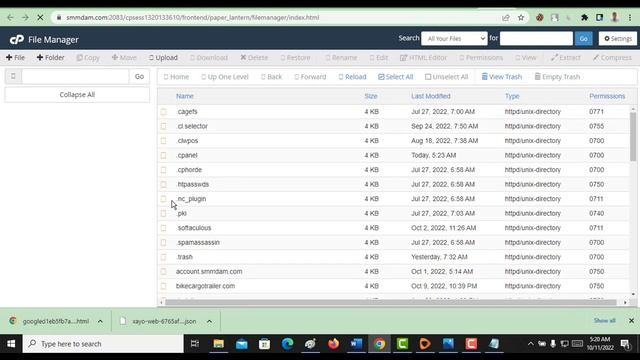This screenshot has height=360, width=640.
Task: Select the .cl.selector folder icon
Action: click(x=164, y=126)
